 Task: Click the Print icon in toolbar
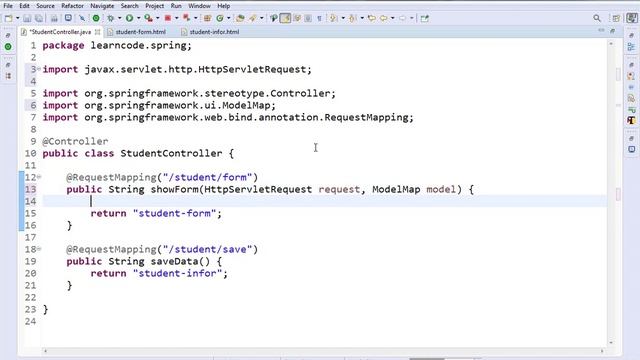coord(54,18)
